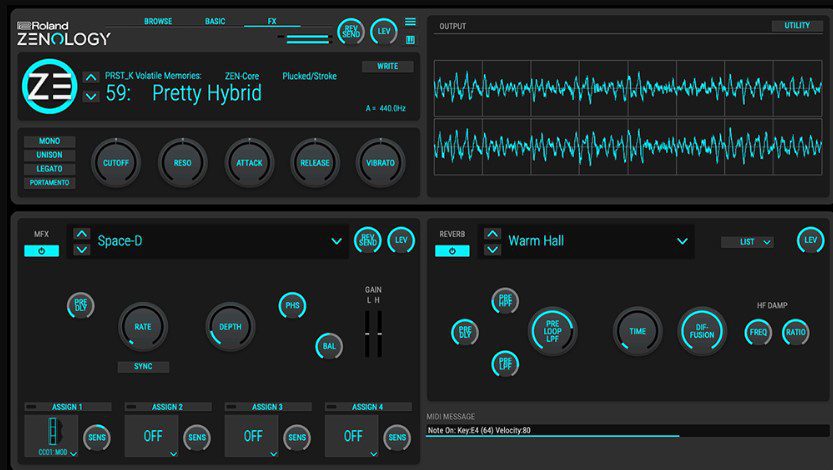Step to next MFX type
The image size is (833, 470).
[81, 249]
